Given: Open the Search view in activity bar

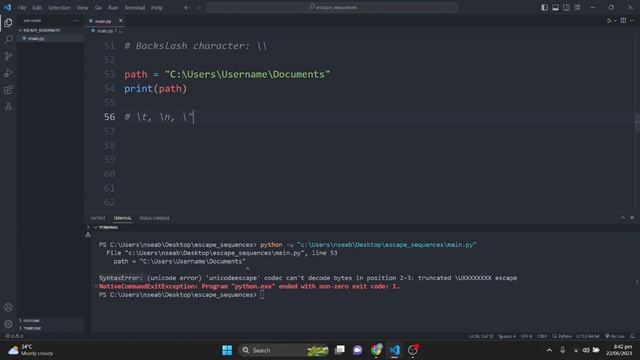Looking at the screenshot, I should pos(8,40).
